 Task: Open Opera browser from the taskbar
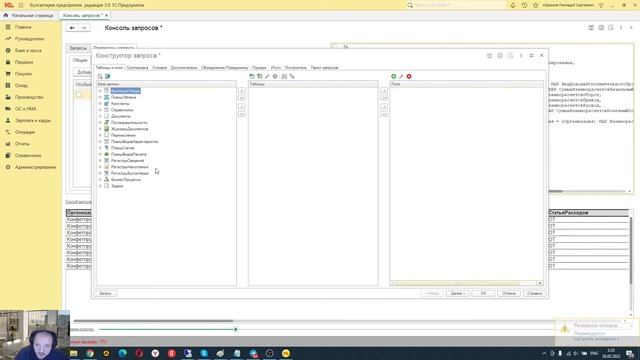139,353
